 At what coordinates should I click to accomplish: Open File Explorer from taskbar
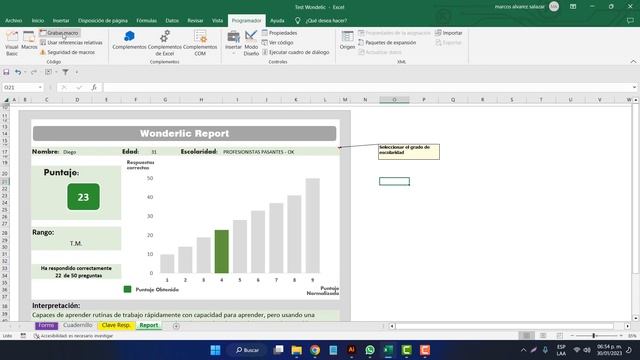tap(296, 350)
